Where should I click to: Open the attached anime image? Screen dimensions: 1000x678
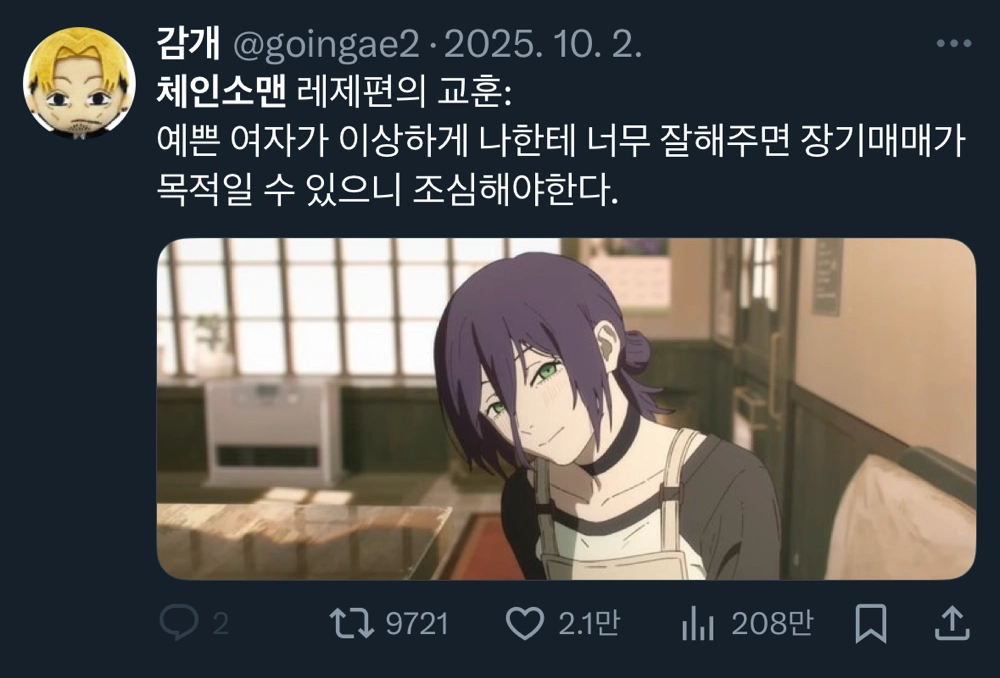(x=566, y=409)
